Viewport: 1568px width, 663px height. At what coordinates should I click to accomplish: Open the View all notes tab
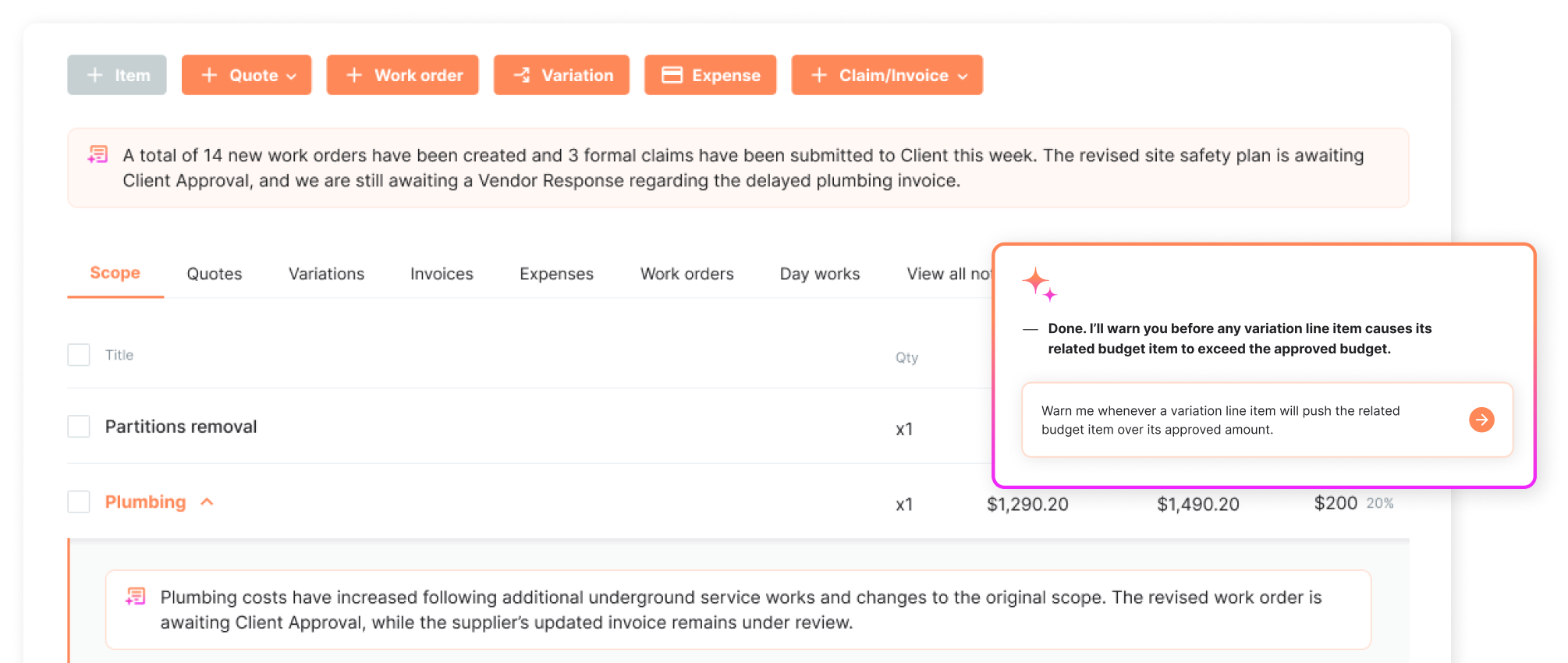tap(949, 274)
